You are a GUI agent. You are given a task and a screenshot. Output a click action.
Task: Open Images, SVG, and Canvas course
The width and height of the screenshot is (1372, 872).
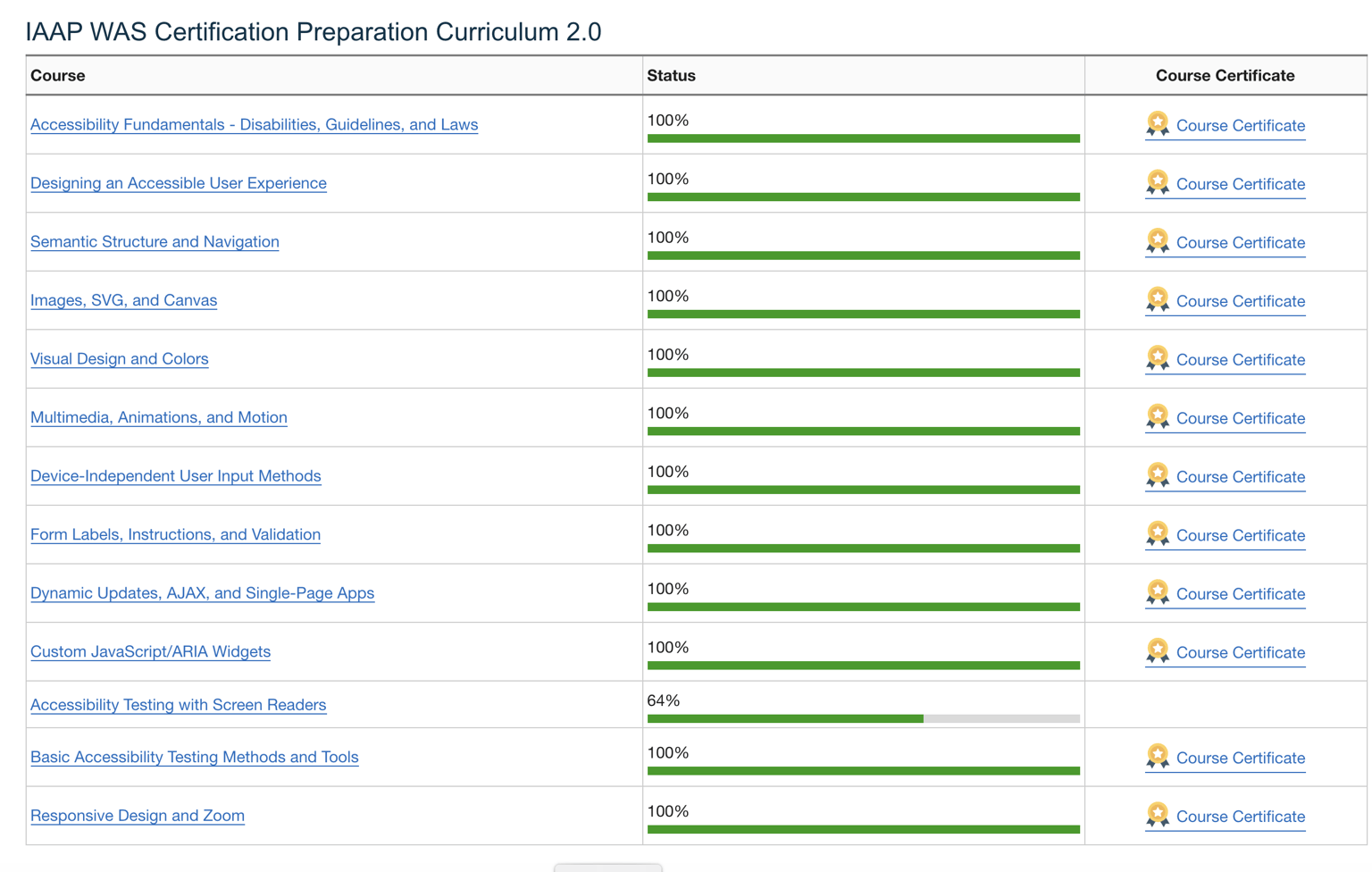tap(123, 300)
